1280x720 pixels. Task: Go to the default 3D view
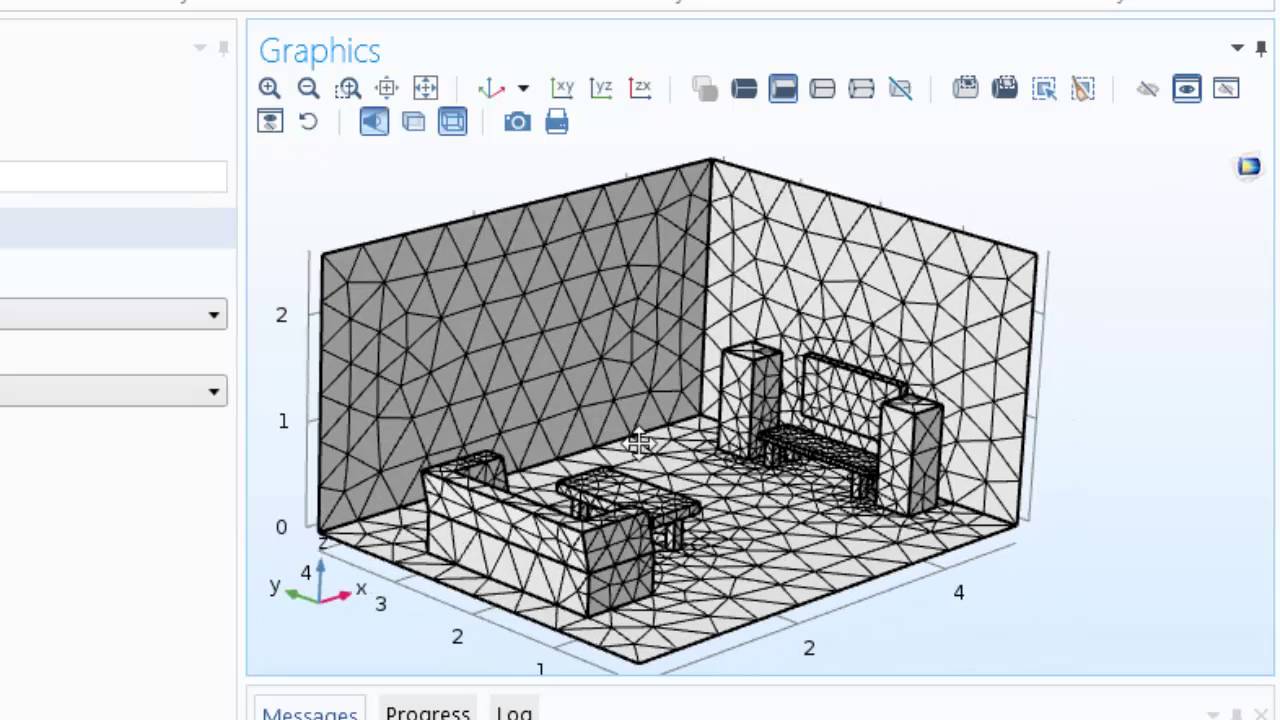(x=491, y=88)
